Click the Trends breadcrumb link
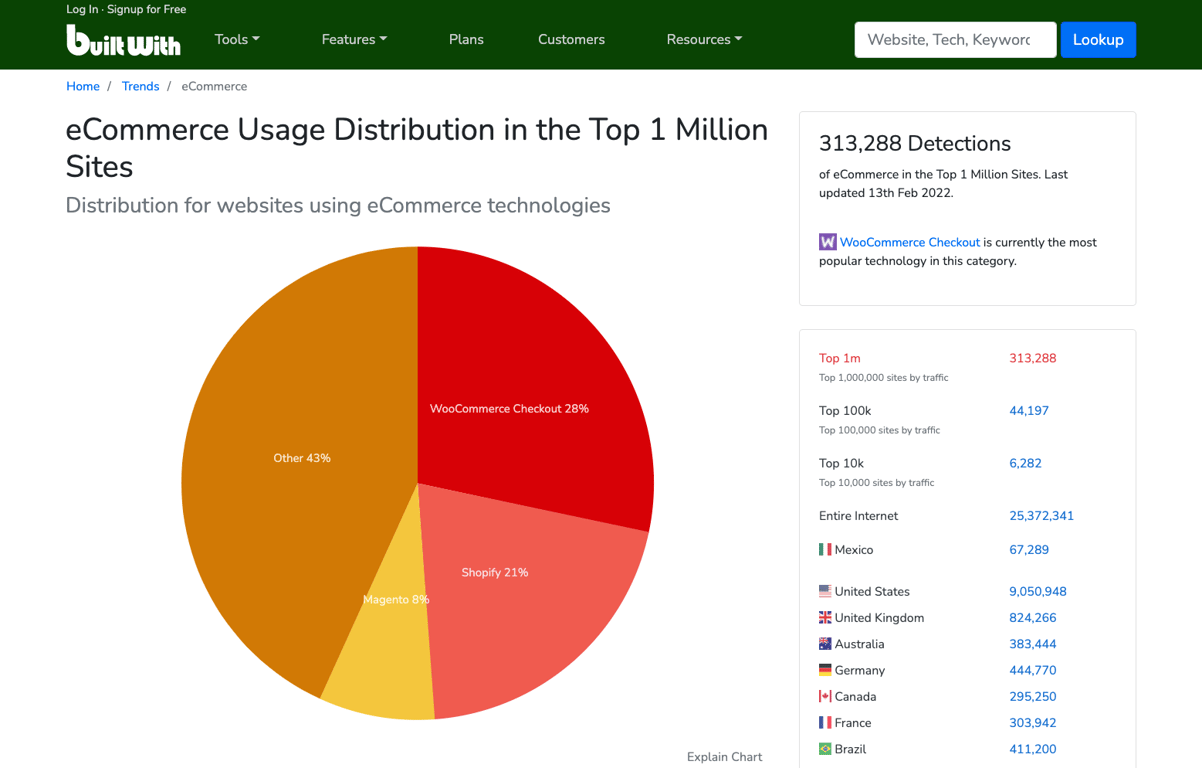This screenshot has width=1202, height=768. pyautogui.click(x=140, y=86)
